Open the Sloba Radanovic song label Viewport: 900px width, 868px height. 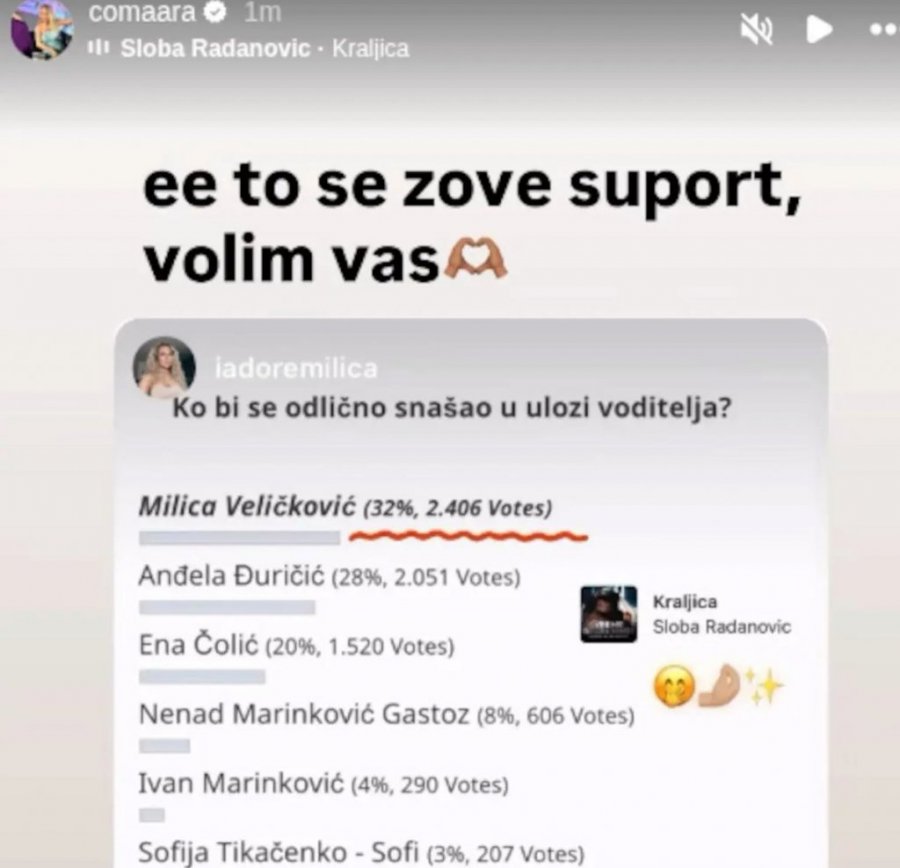click(215, 48)
